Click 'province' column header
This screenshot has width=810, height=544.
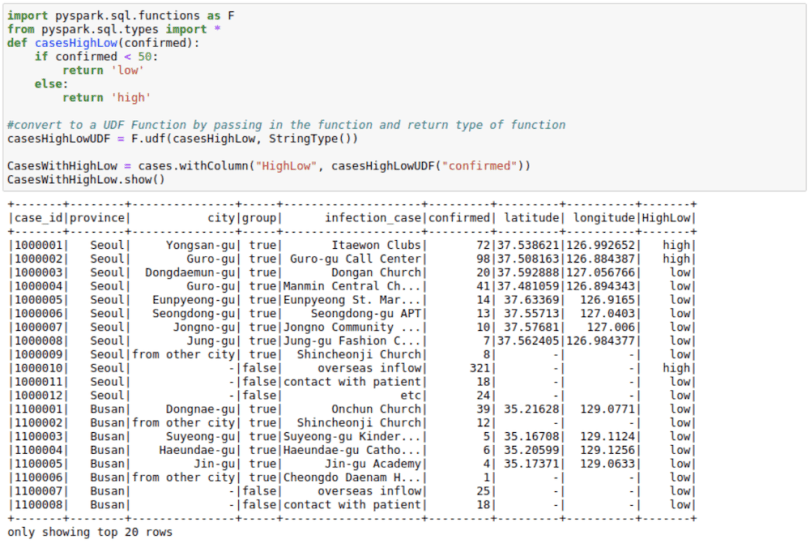tap(97, 218)
